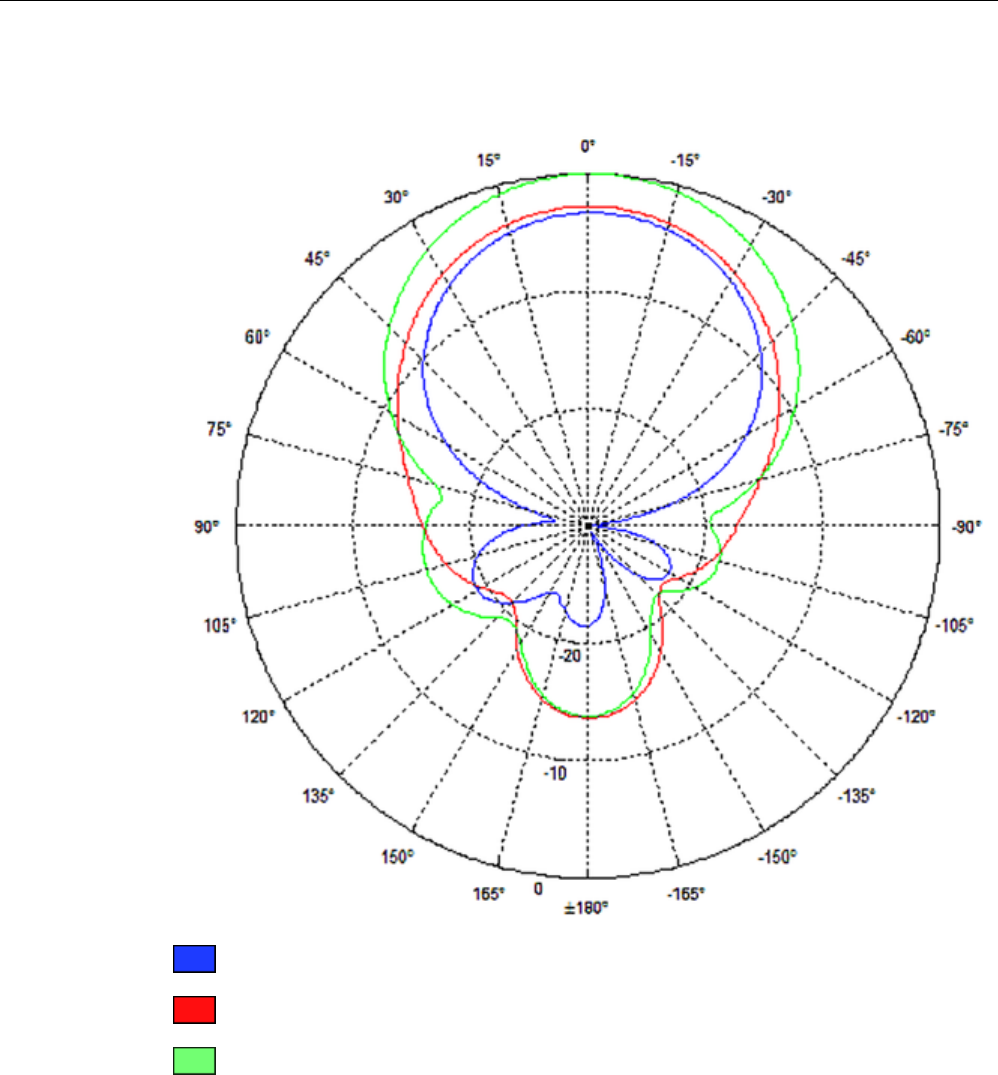Viewport: 998px width, 1075px height.
Task: Click the 105° angle label
Action: tap(220, 625)
